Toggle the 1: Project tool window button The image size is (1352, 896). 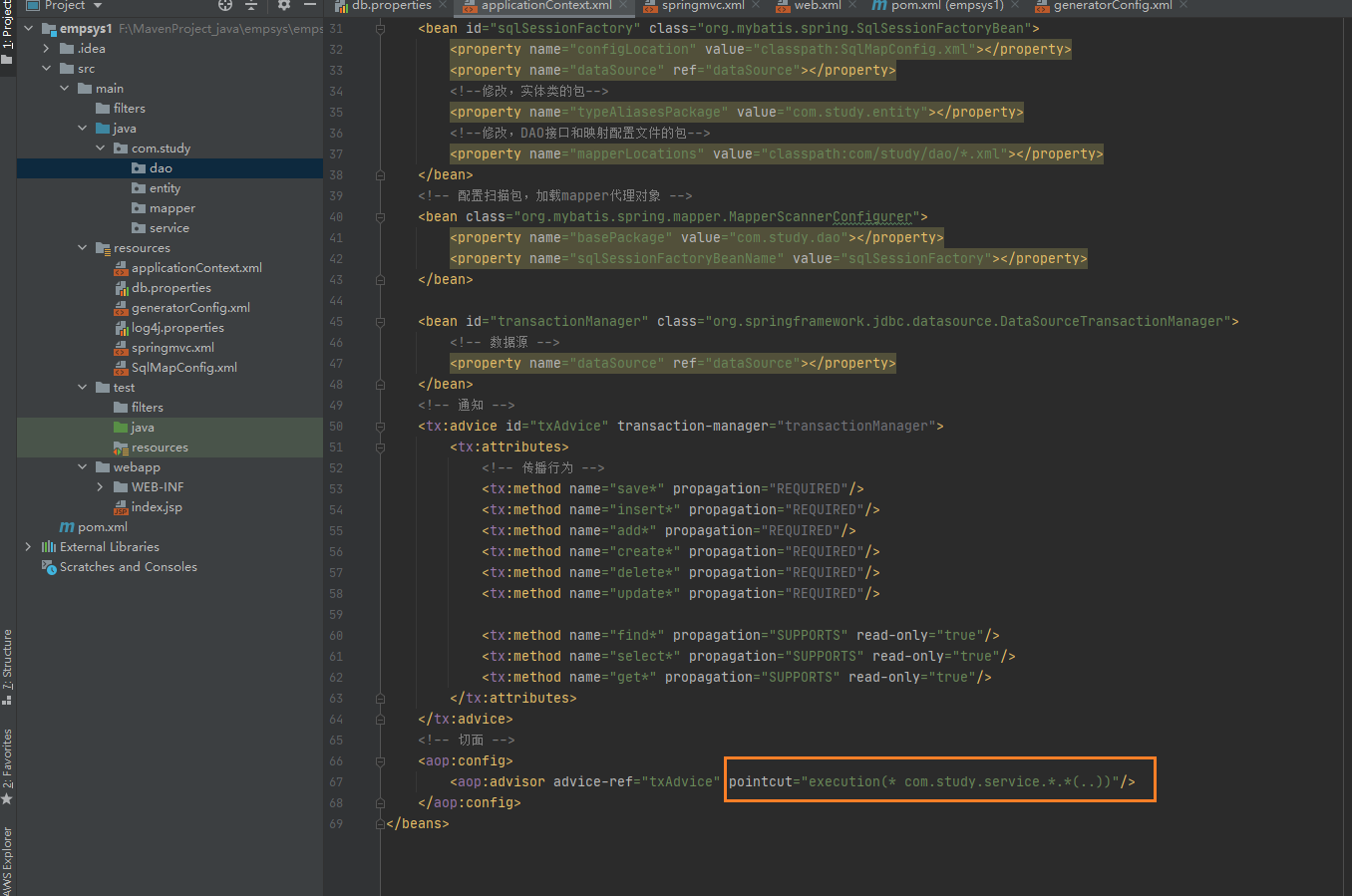pyautogui.click(x=8, y=32)
